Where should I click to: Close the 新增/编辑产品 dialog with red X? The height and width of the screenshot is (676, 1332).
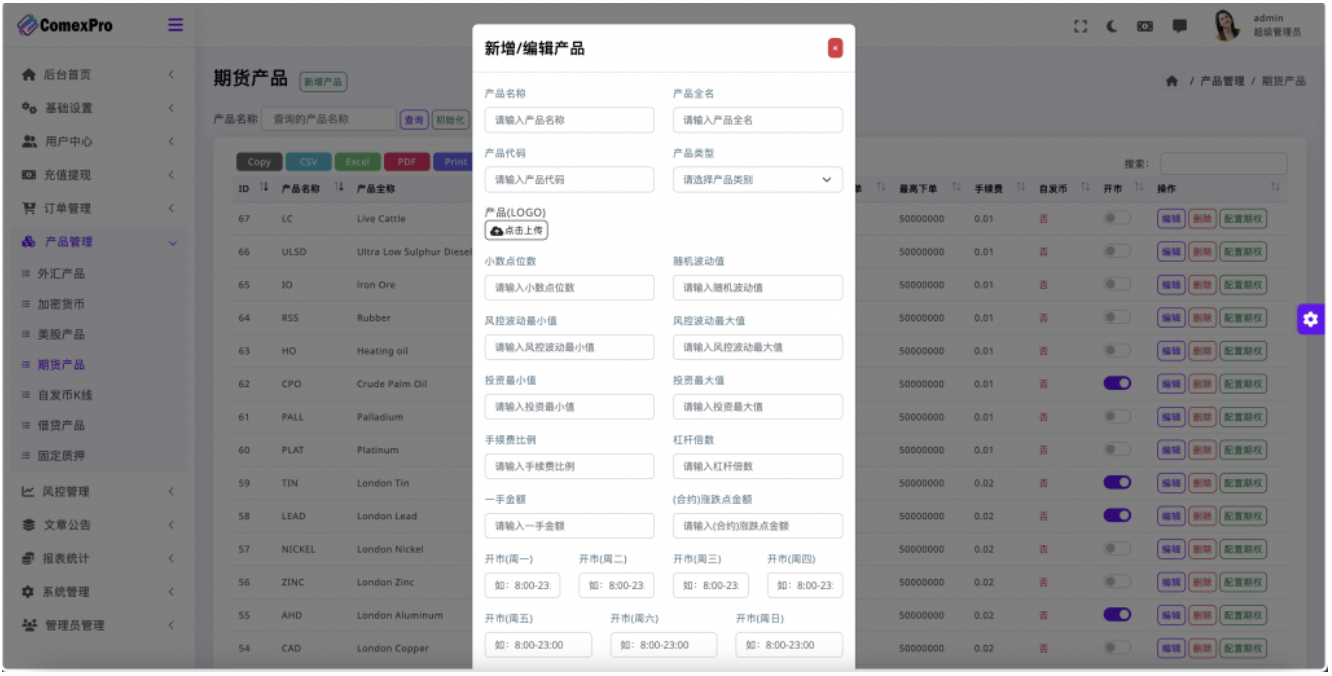(835, 48)
